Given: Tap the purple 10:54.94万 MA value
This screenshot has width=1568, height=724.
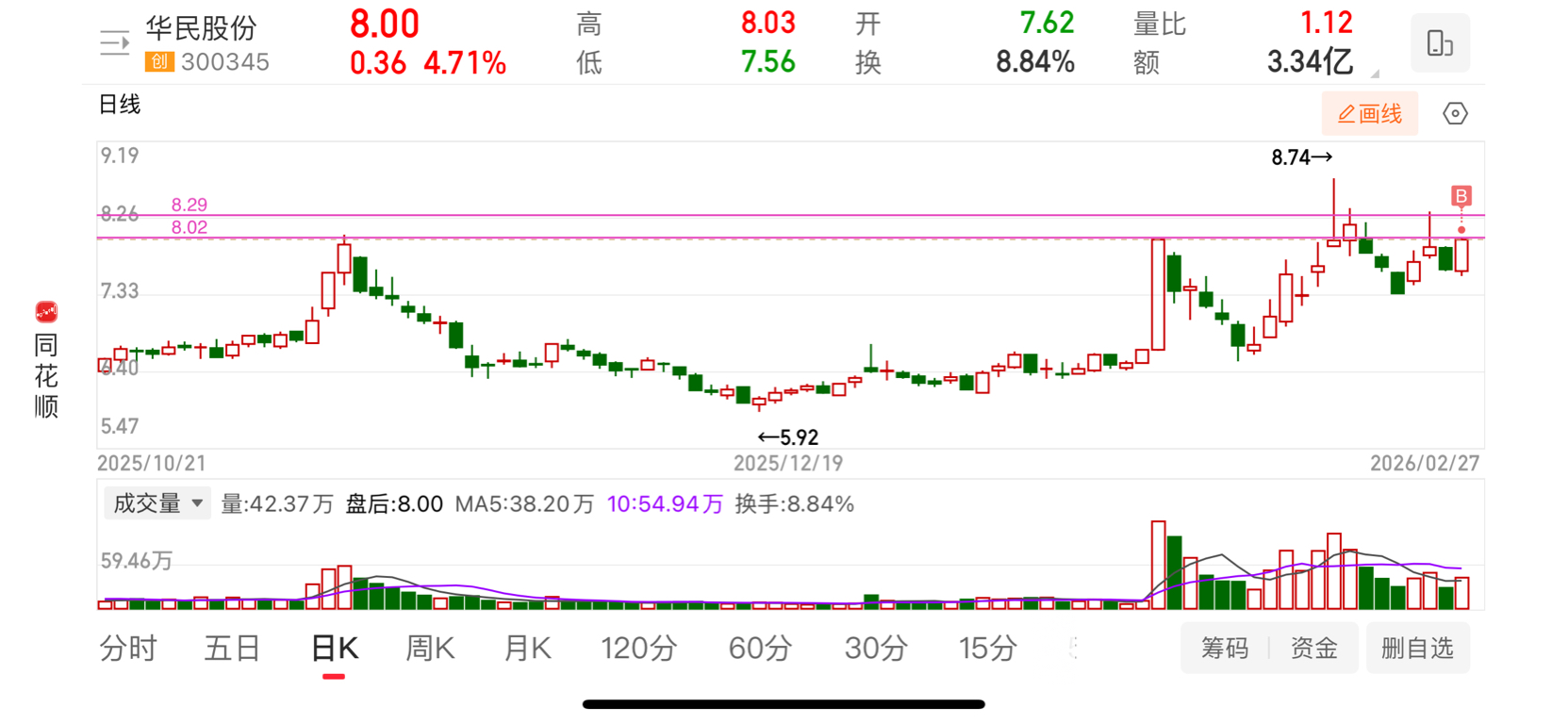Looking at the screenshot, I should (x=665, y=504).
